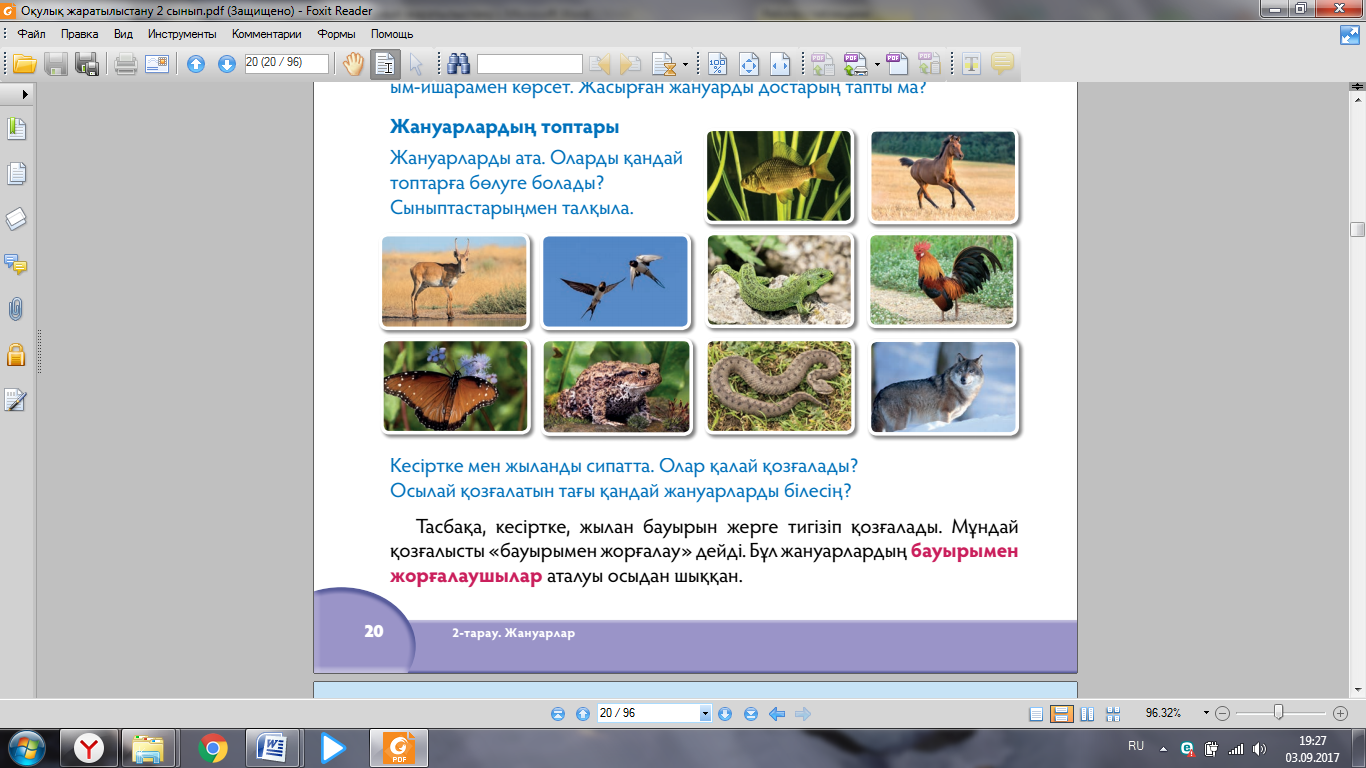1366x768 pixels.
Task: Open the Signatures panel in the sidebar
Action: [x=16, y=400]
